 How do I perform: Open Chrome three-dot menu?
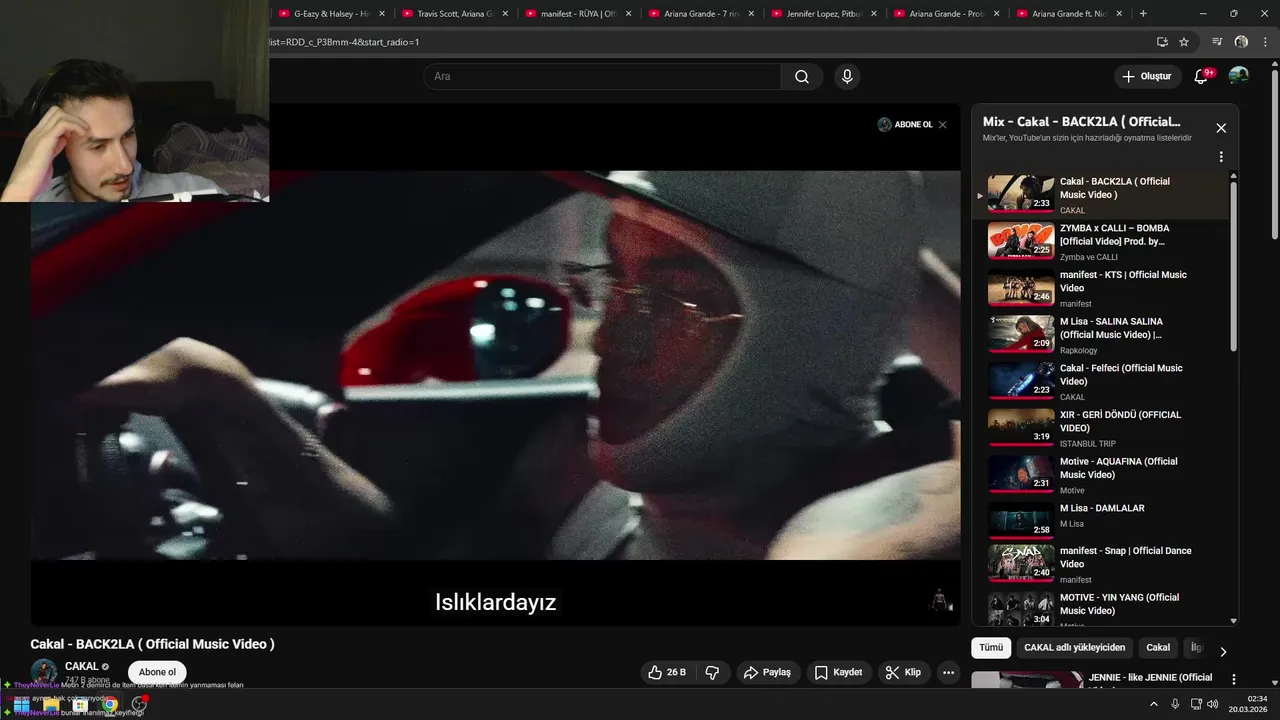[1265, 42]
